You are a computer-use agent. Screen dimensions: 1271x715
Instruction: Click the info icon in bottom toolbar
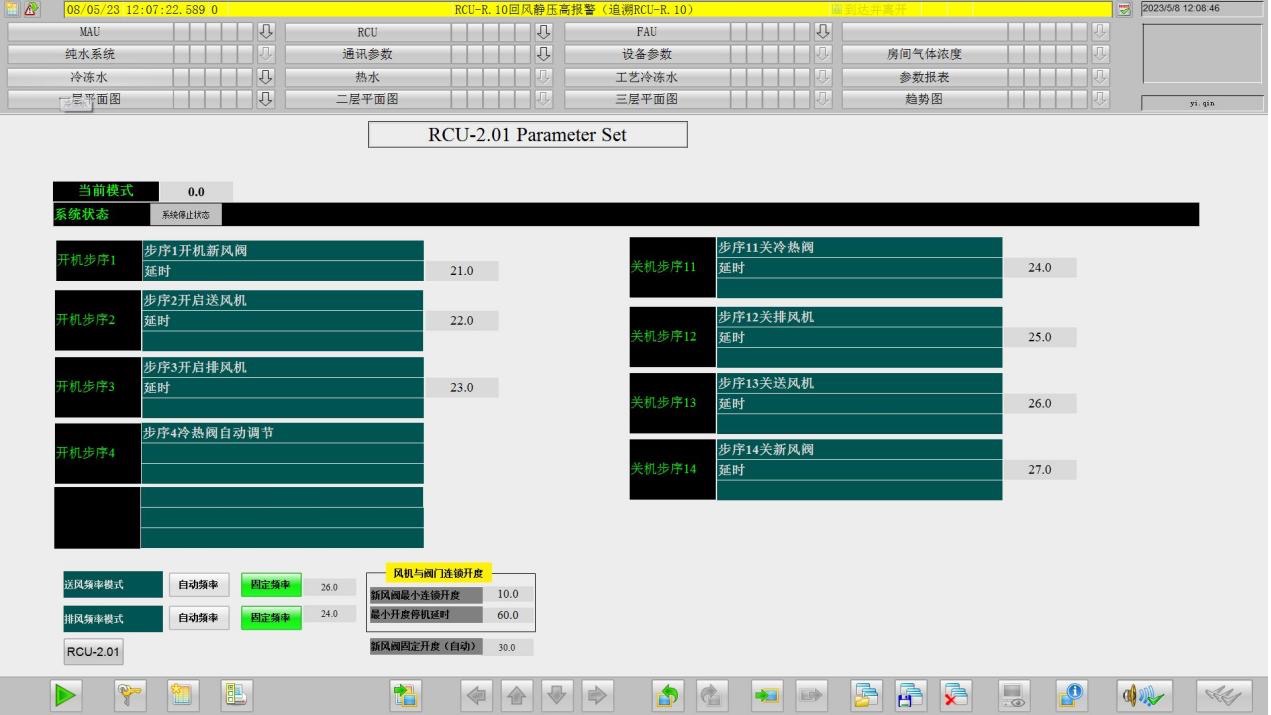pos(1071,695)
